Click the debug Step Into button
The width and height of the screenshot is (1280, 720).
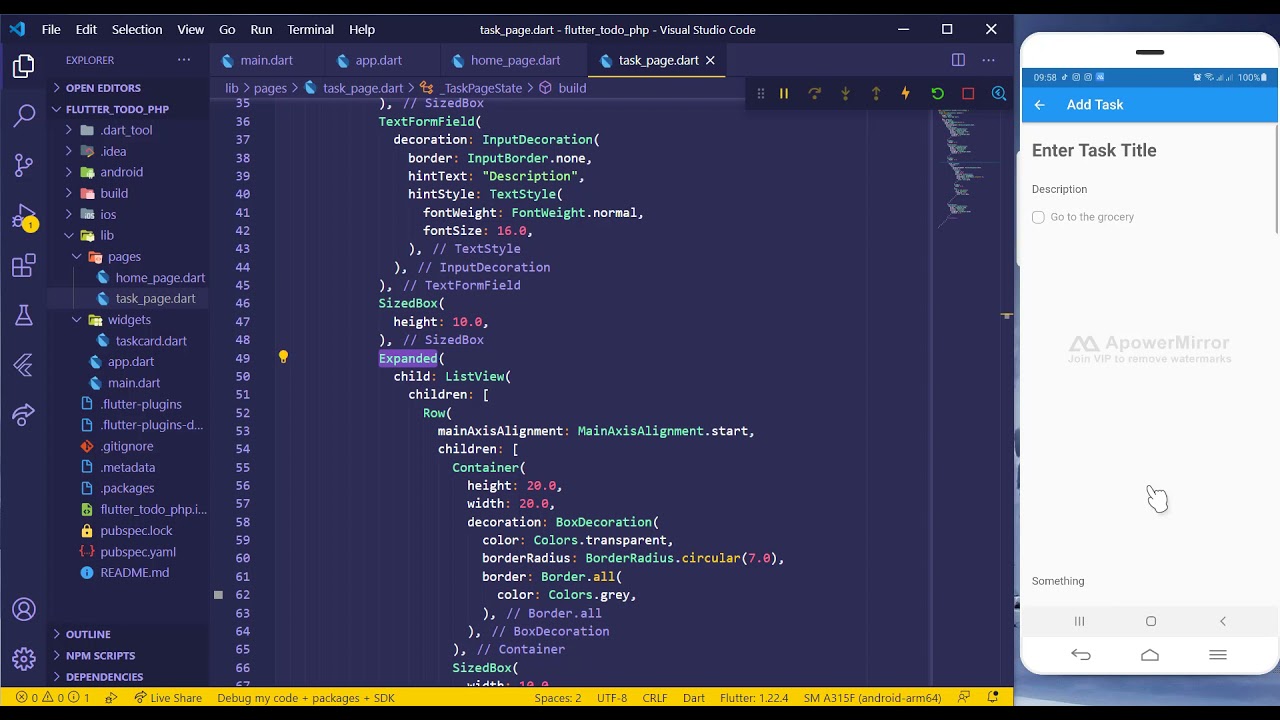pos(845,93)
